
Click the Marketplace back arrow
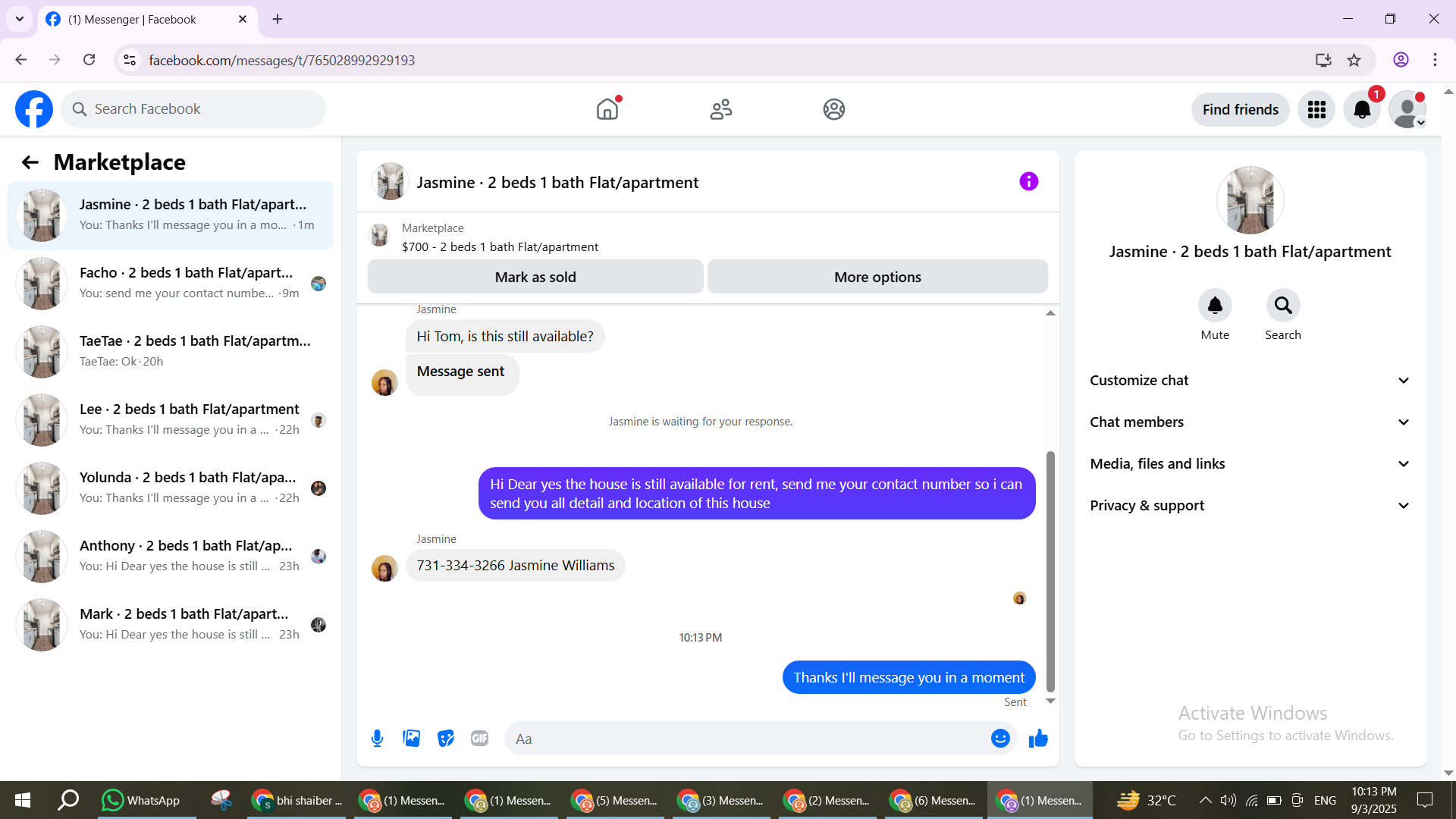[x=30, y=162]
